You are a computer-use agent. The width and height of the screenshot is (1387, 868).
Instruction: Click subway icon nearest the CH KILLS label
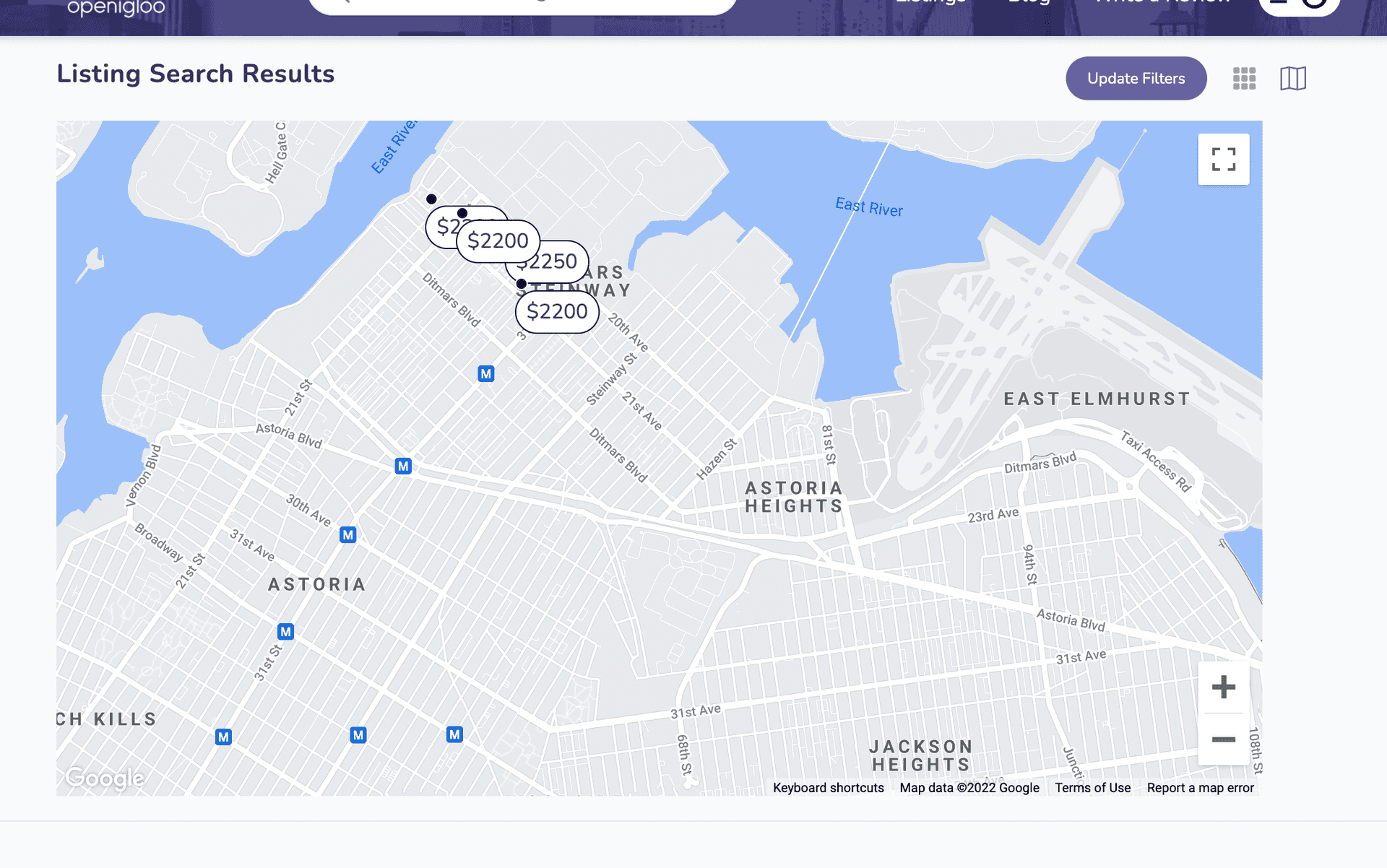223,737
